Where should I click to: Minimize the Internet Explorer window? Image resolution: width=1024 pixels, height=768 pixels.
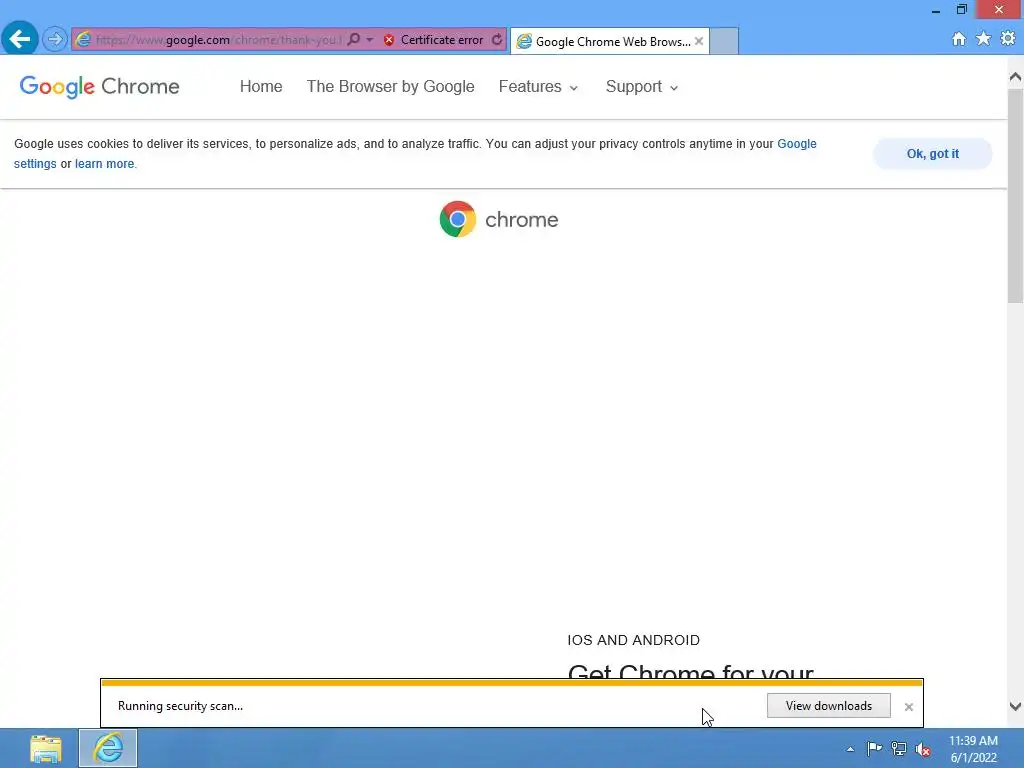coord(936,10)
